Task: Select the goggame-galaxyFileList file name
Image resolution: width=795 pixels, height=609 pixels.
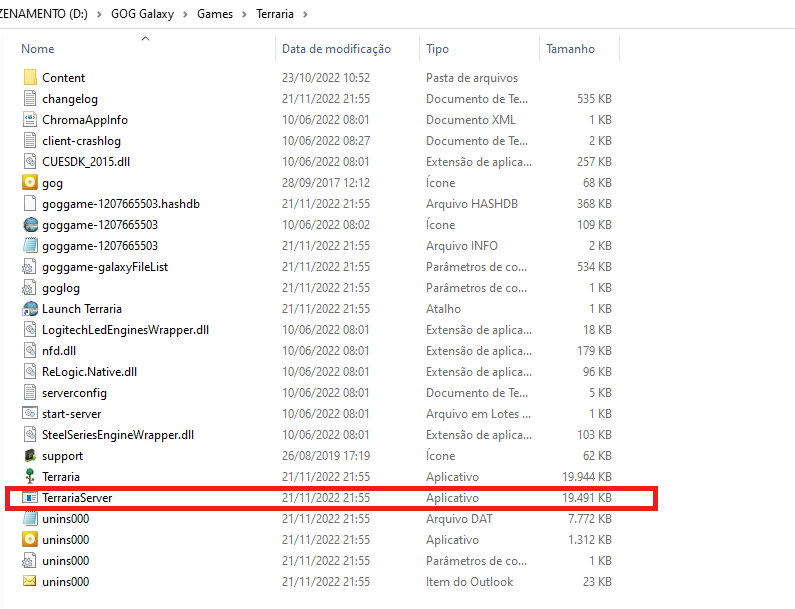Action: pyautogui.click(x=105, y=267)
